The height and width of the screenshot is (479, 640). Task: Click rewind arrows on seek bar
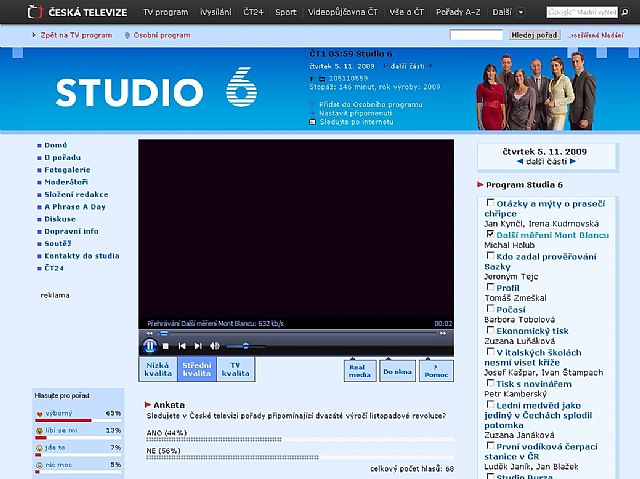pyautogui.click(x=150, y=333)
